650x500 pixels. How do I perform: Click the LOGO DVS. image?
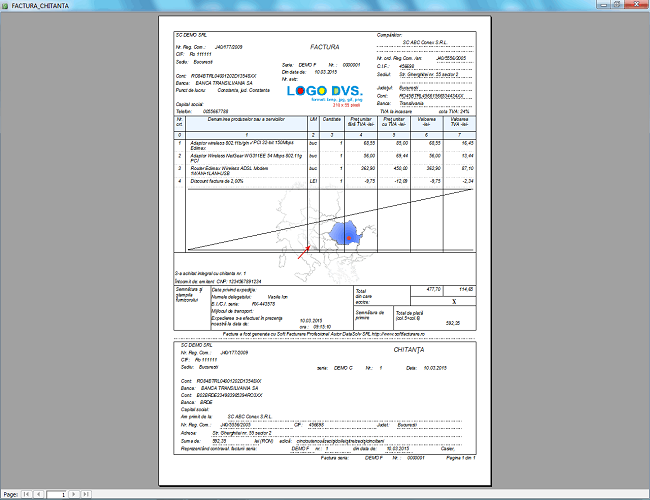[325, 95]
